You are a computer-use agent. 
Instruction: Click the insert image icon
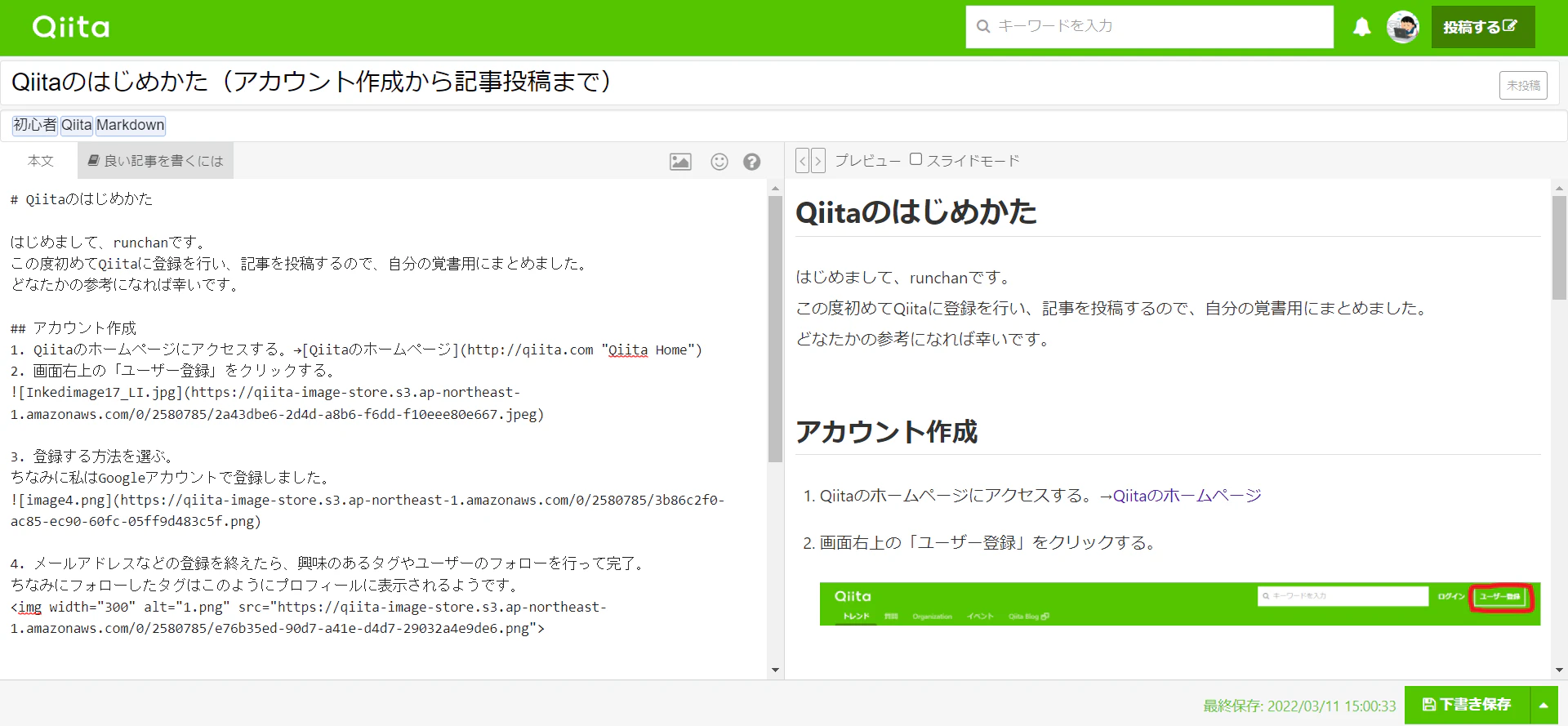pos(680,162)
